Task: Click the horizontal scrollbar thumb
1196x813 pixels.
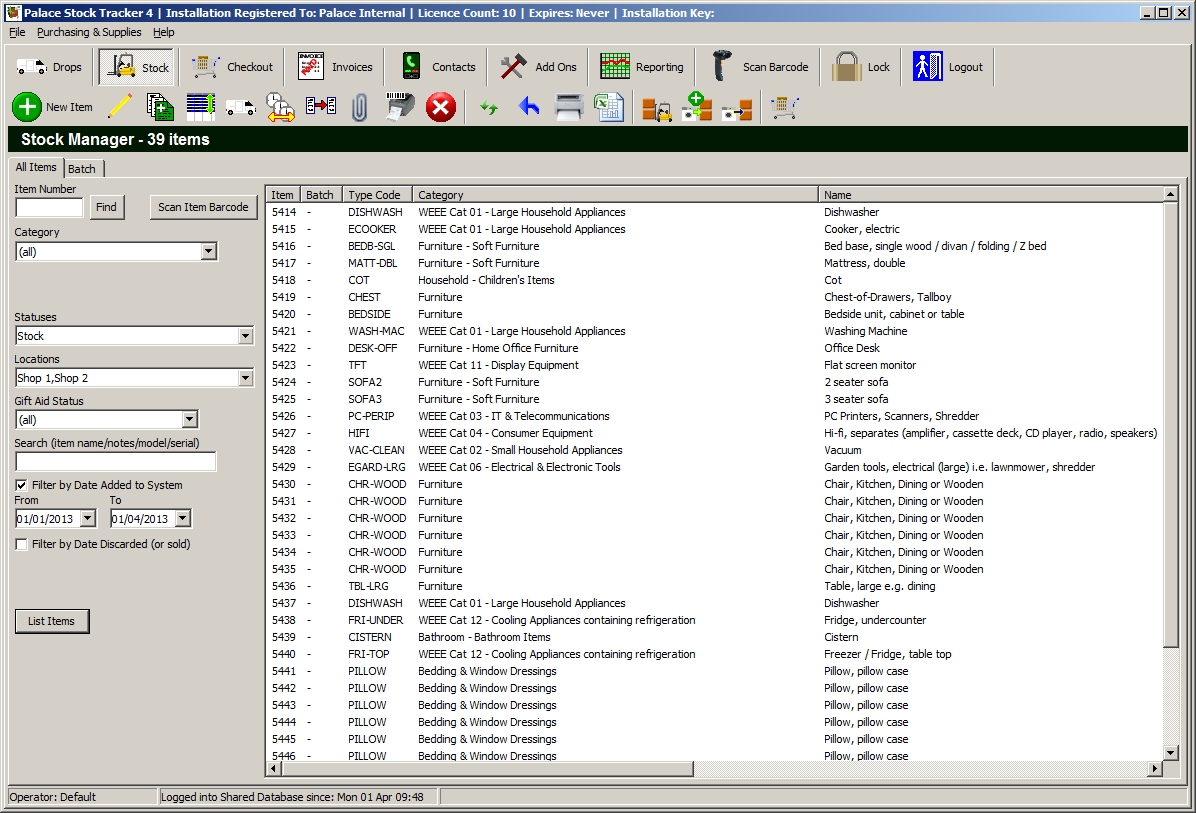Action: pos(487,769)
